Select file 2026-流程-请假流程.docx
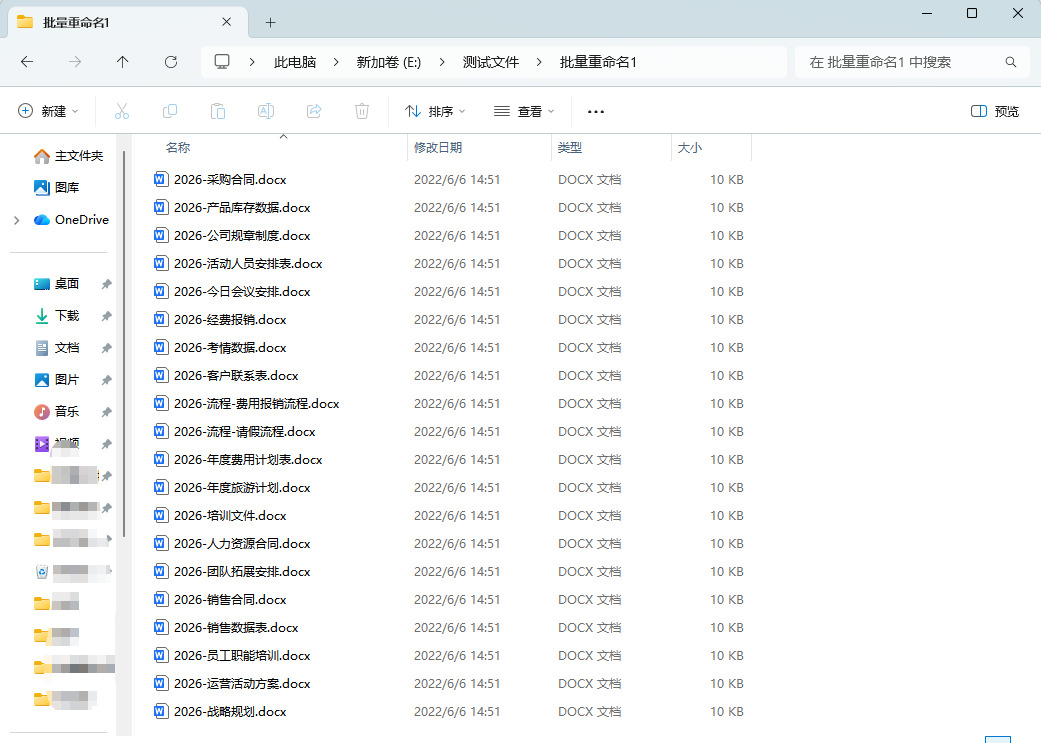Screen dimensions: 1041x743 245,431
